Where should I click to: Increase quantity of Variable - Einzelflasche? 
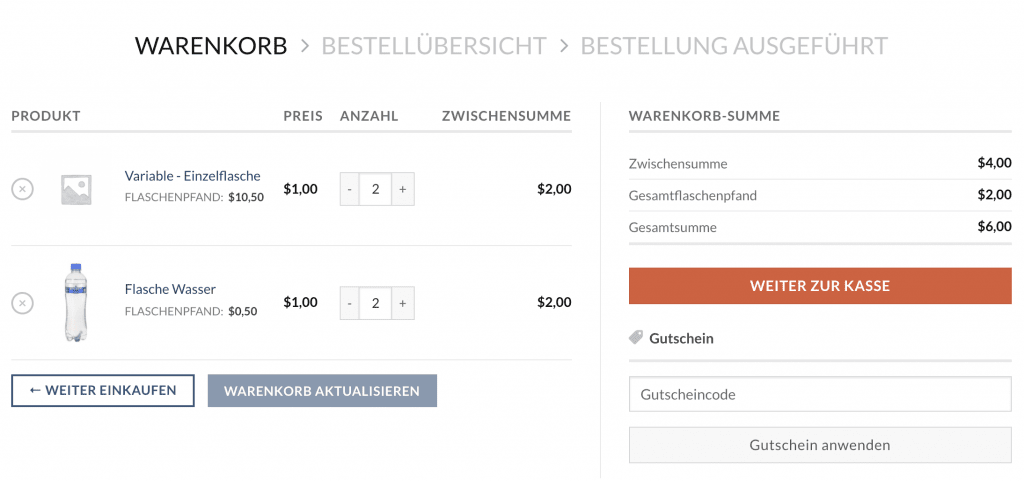(403, 189)
